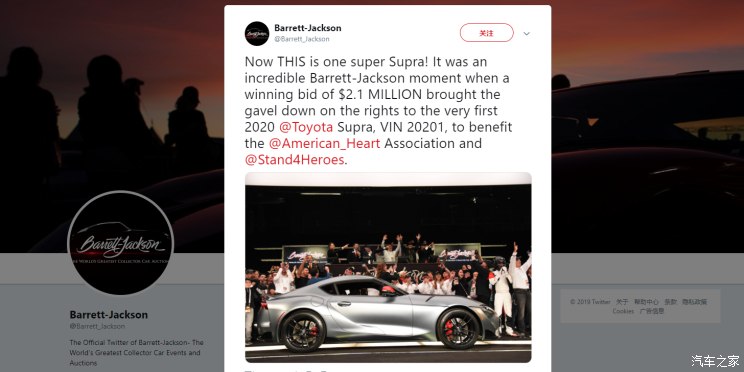744x372 pixels.
Task: Open the Barrett-Jackson name in the tweet header
Action: pos(307,28)
